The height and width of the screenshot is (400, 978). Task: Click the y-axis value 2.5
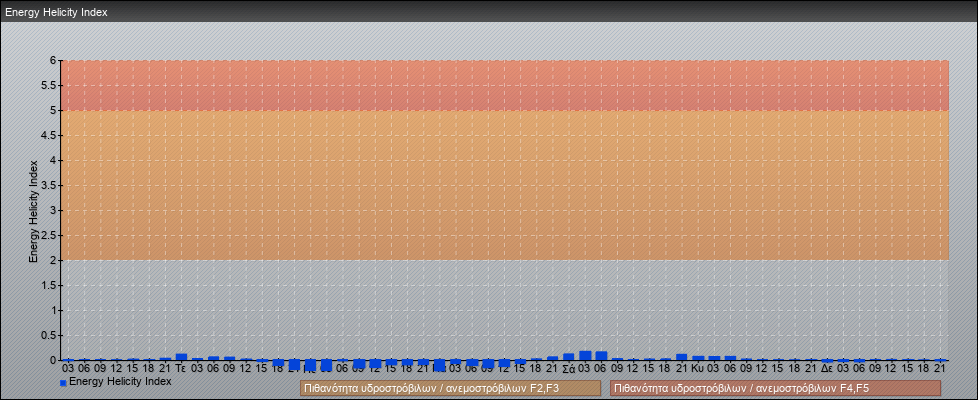50,235
